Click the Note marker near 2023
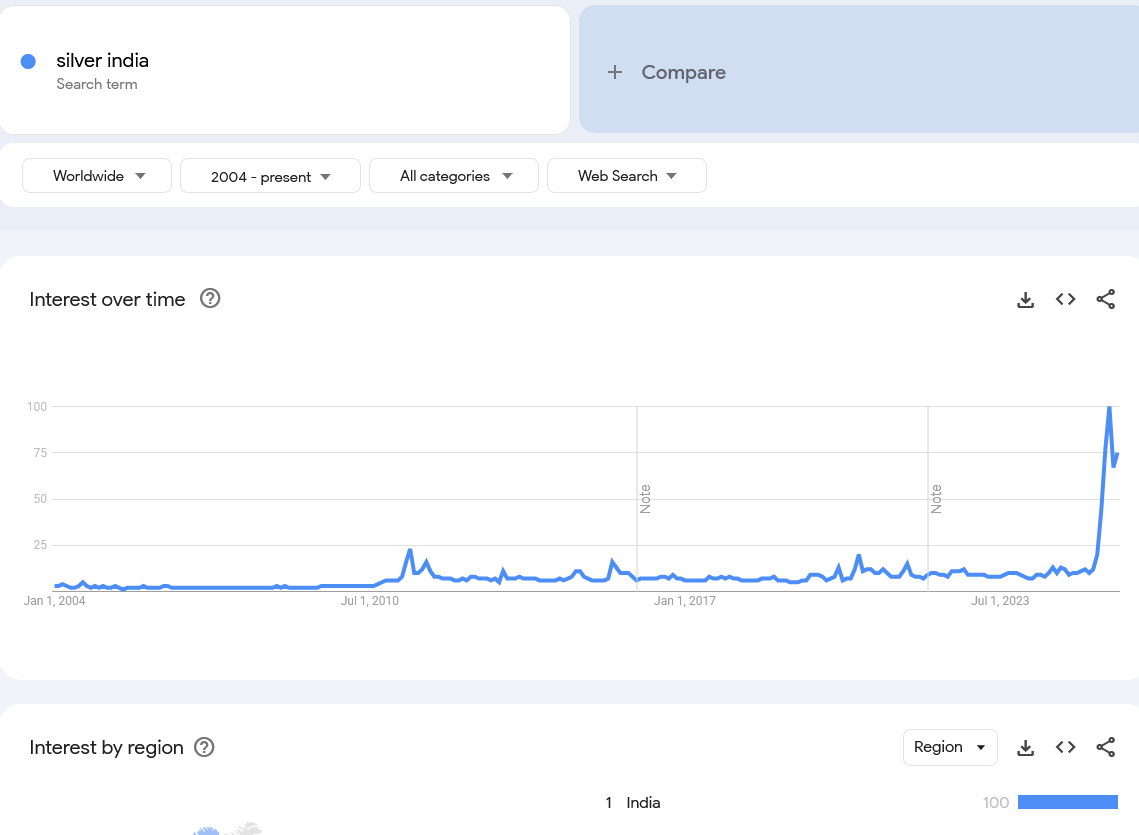Viewport: 1139px width, 835px height. tap(936, 499)
